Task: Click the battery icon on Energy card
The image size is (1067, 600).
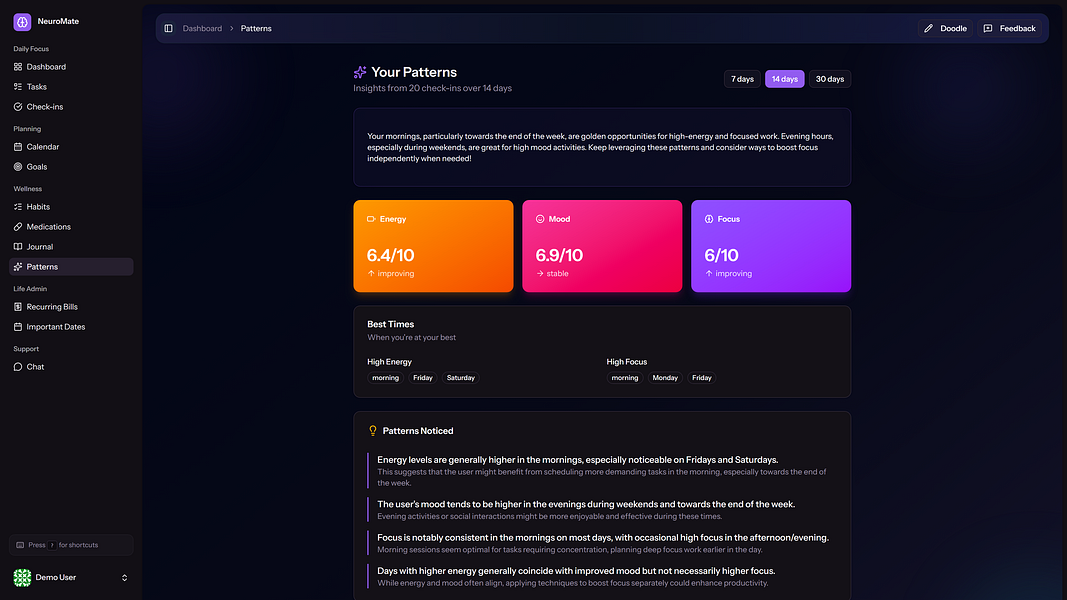Action: 371,219
